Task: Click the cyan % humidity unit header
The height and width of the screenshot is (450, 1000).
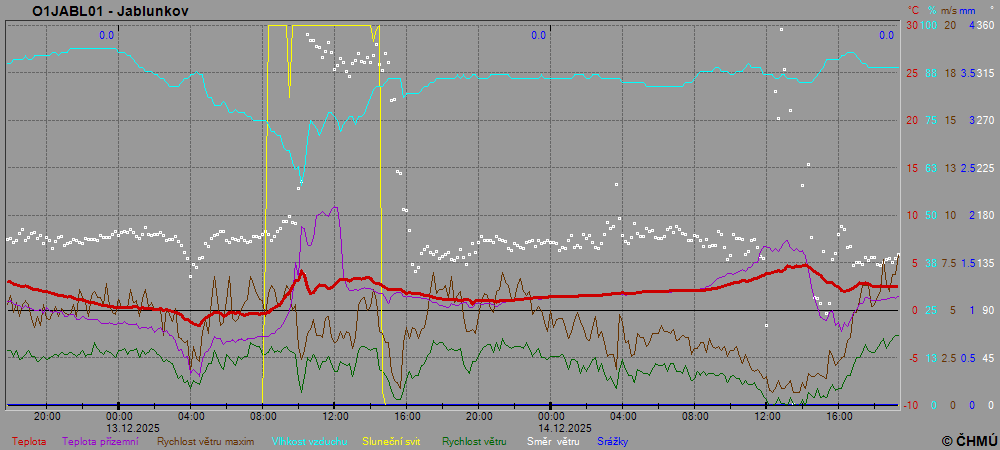Action: click(x=931, y=10)
